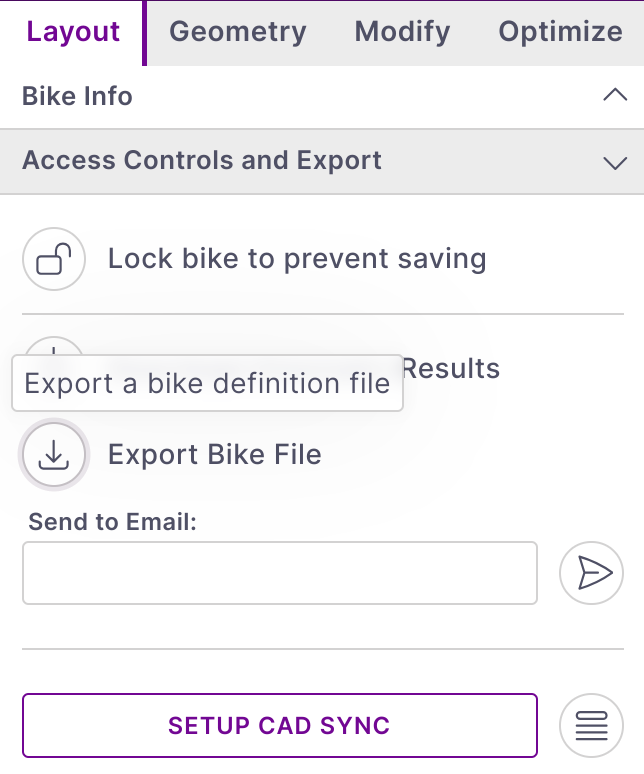Toggle the Access Controls and Export chevron
This screenshot has height=774, width=644.
coord(615,162)
